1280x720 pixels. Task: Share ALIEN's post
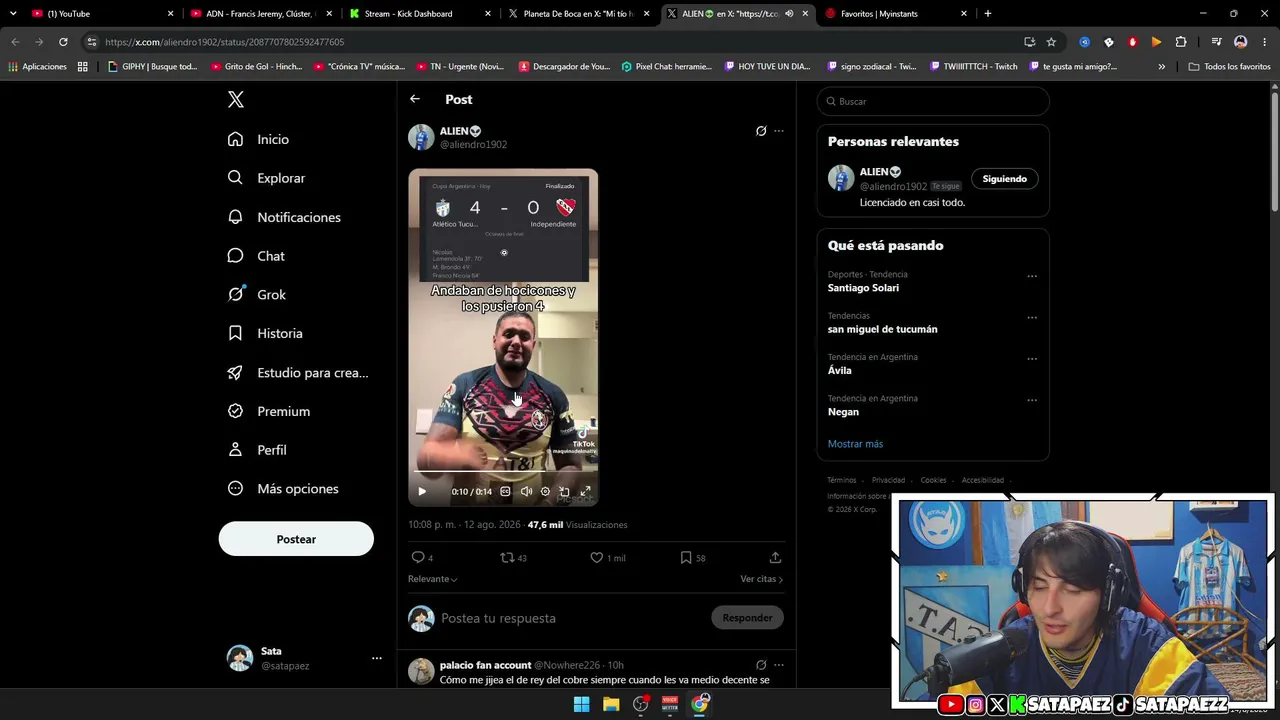point(775,557)
